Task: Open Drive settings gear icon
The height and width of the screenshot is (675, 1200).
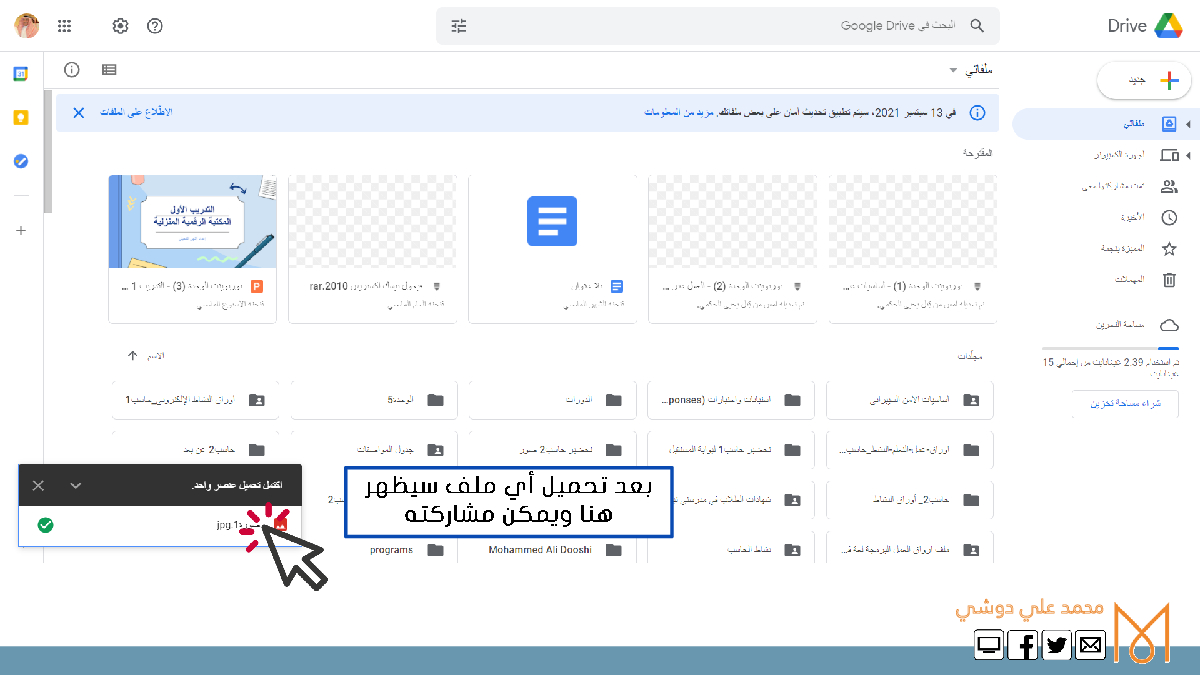Action: tap(120, 26)
